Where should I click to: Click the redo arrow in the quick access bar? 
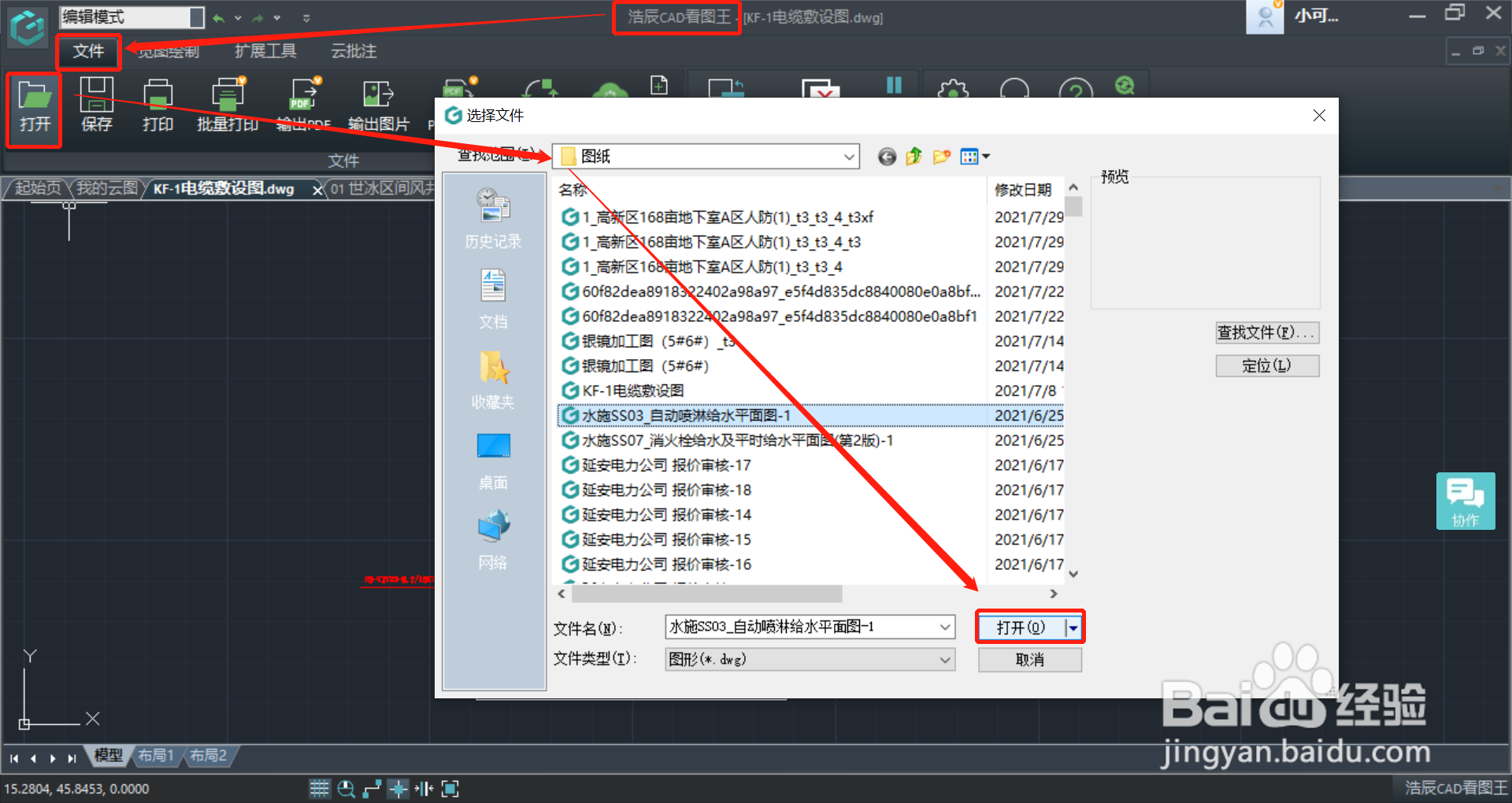pos(258,17)
